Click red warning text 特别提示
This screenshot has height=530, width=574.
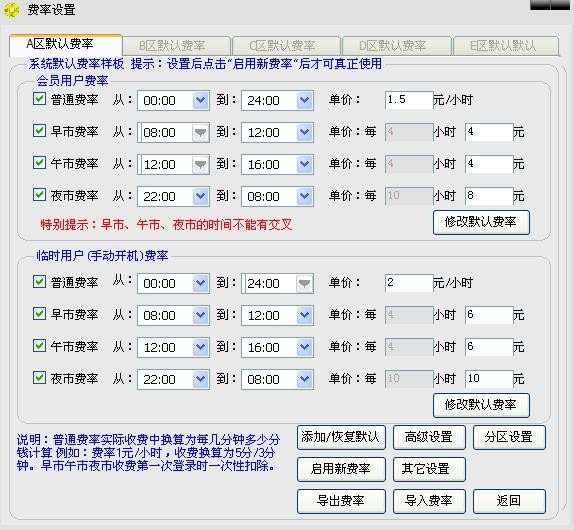166,224
